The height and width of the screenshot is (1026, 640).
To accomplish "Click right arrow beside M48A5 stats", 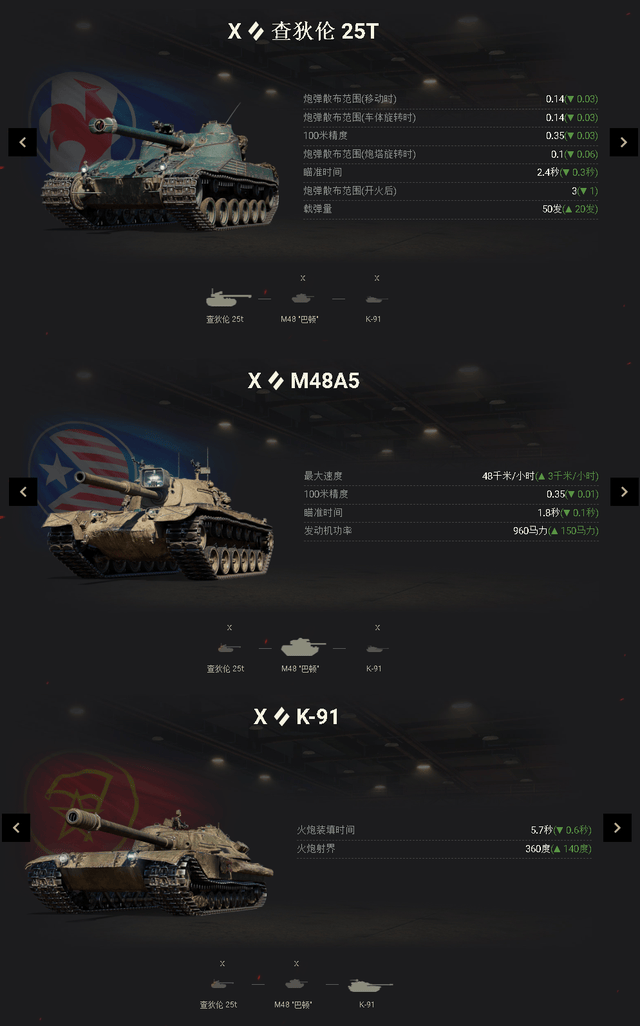I will tap(624, 491).
